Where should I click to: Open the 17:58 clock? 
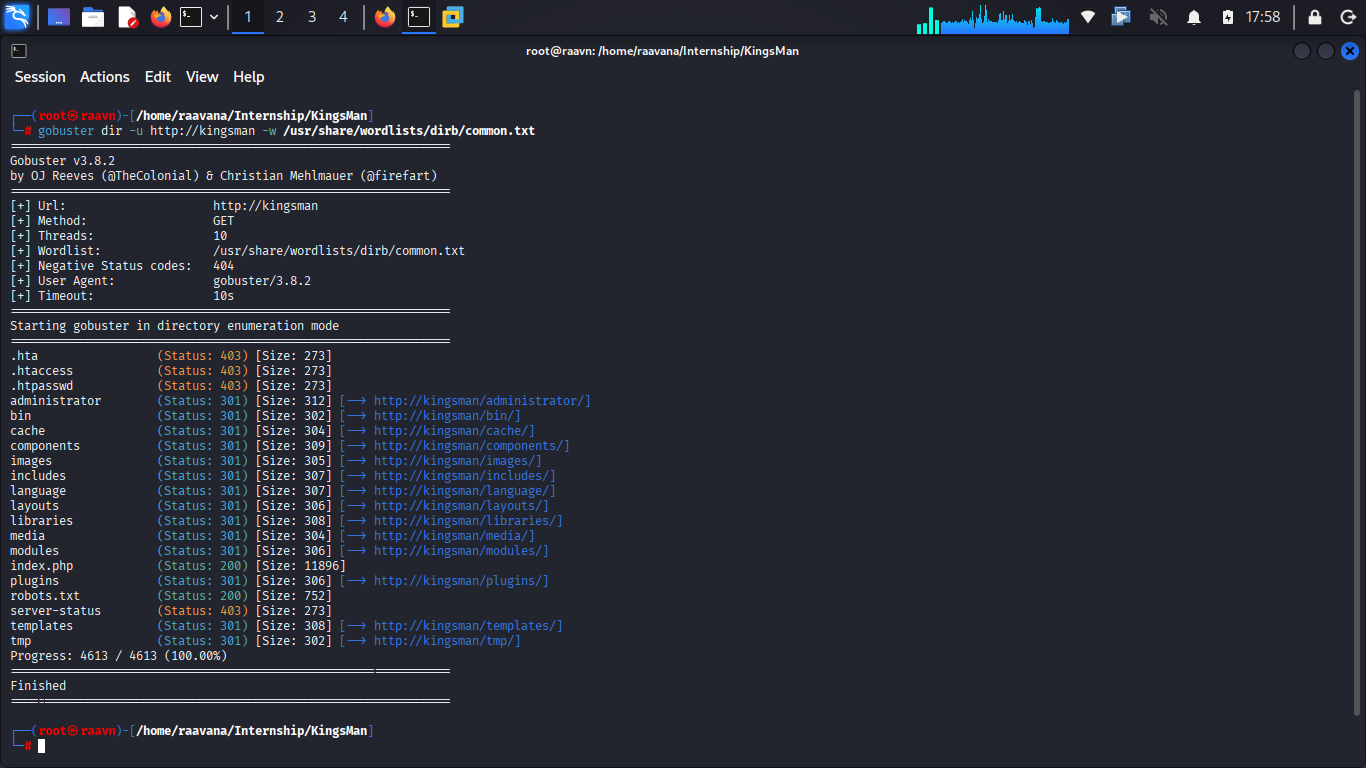[1263, 17]
